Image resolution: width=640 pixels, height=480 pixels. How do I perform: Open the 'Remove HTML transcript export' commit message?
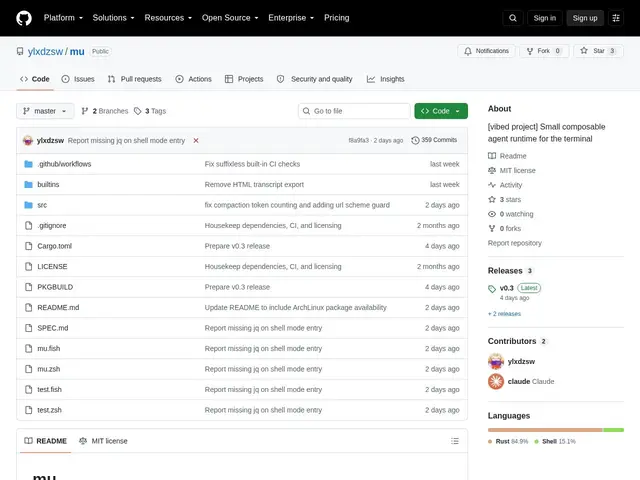click(254, 184)
